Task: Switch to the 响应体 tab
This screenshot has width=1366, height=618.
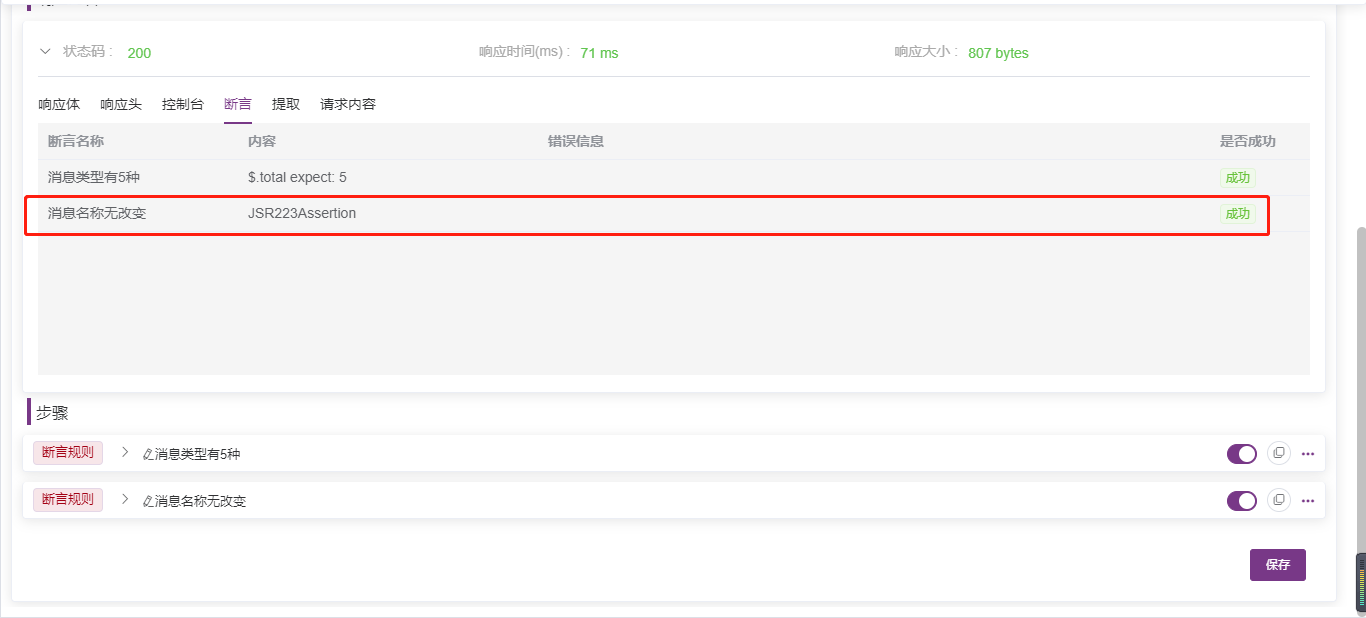Action: click(x=58, y=103)
